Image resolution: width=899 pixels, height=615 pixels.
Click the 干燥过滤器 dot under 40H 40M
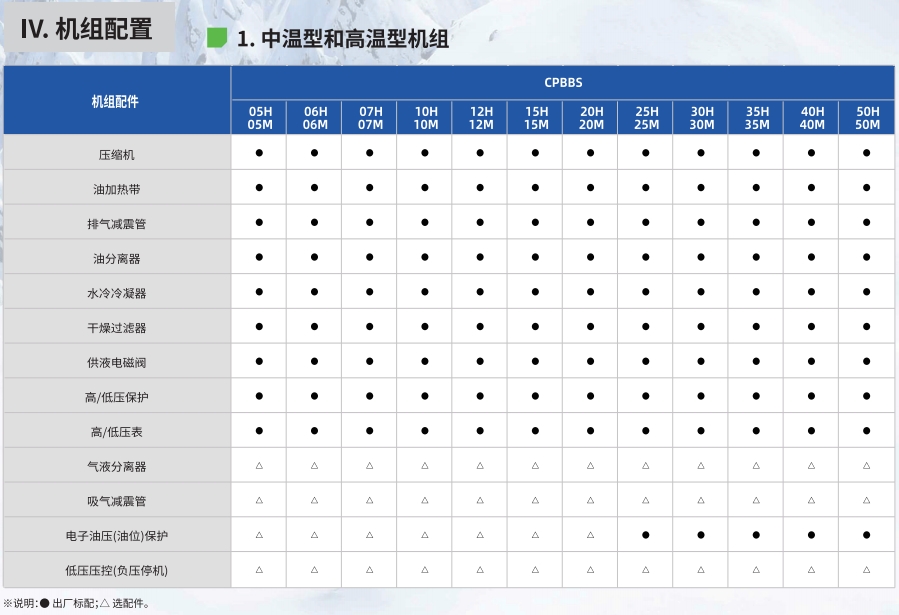(811, 327)
